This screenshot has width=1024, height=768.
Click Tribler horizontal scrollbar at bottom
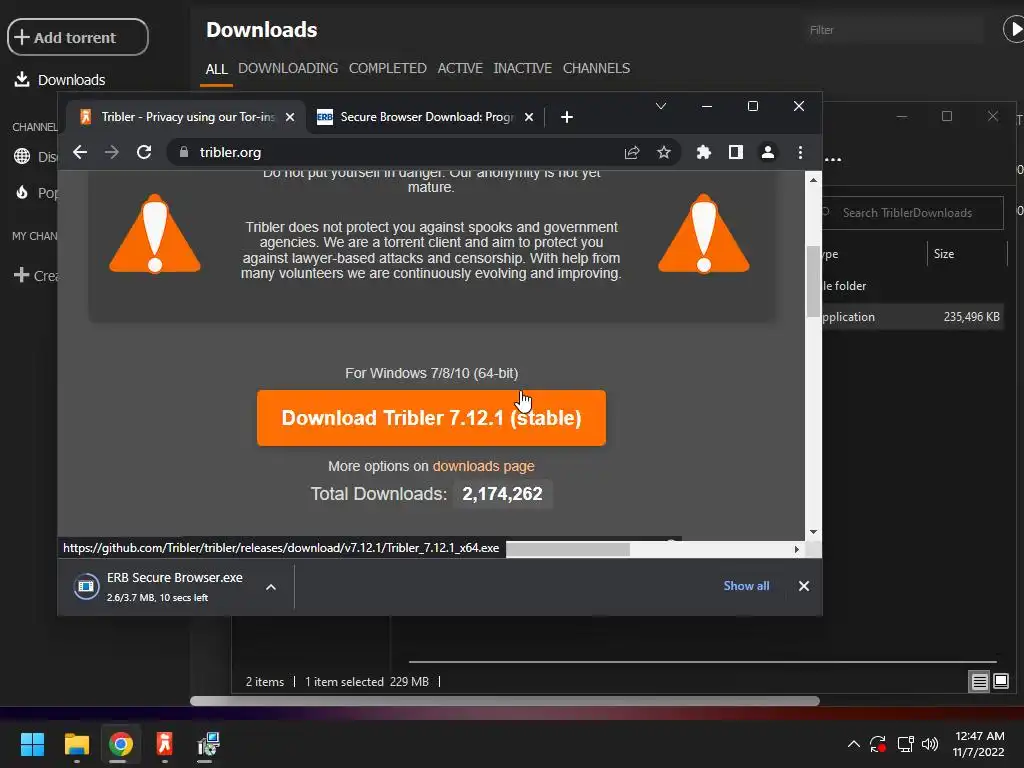505,701
